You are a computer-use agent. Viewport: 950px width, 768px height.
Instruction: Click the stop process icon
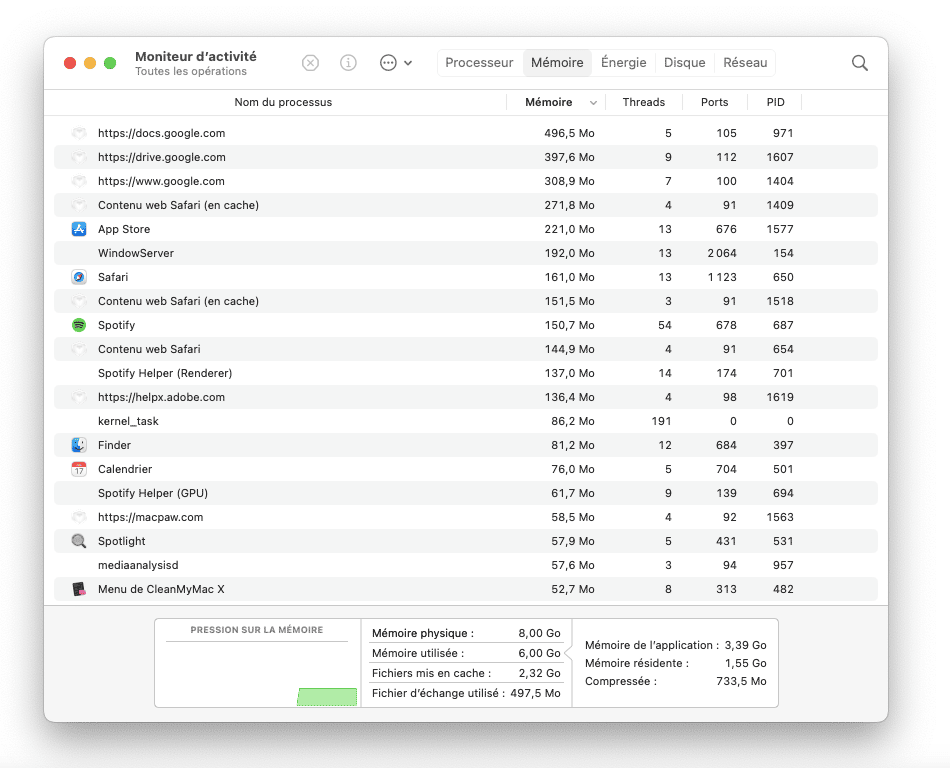pos(310,62)
